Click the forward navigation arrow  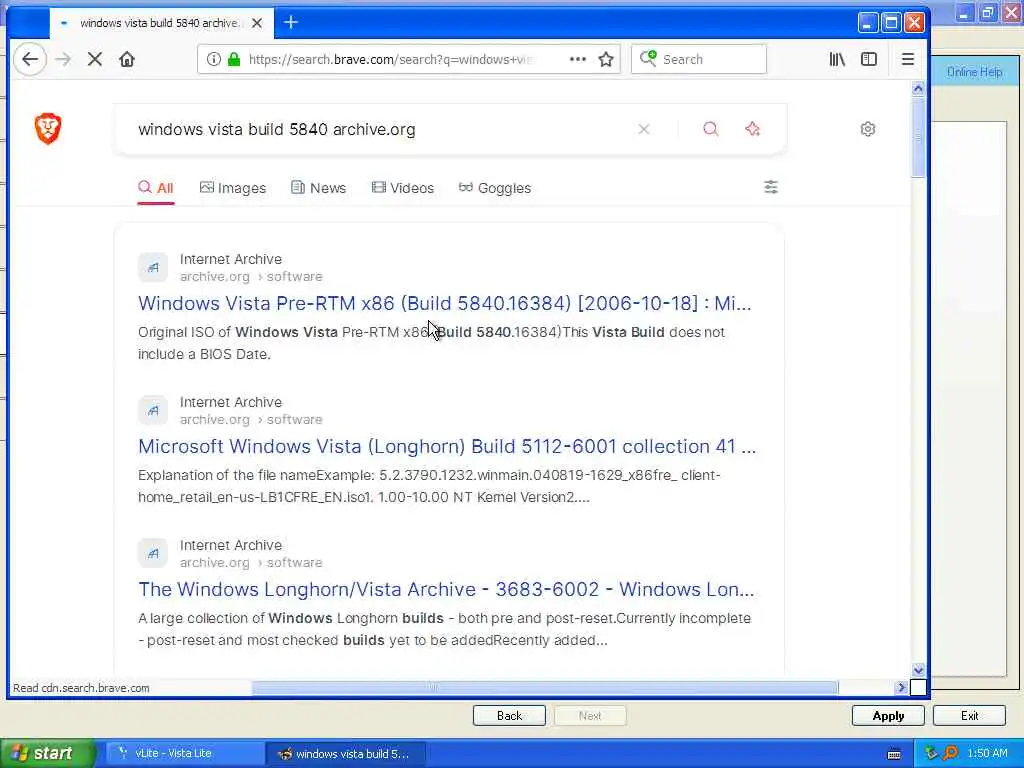tap(63, 59)
